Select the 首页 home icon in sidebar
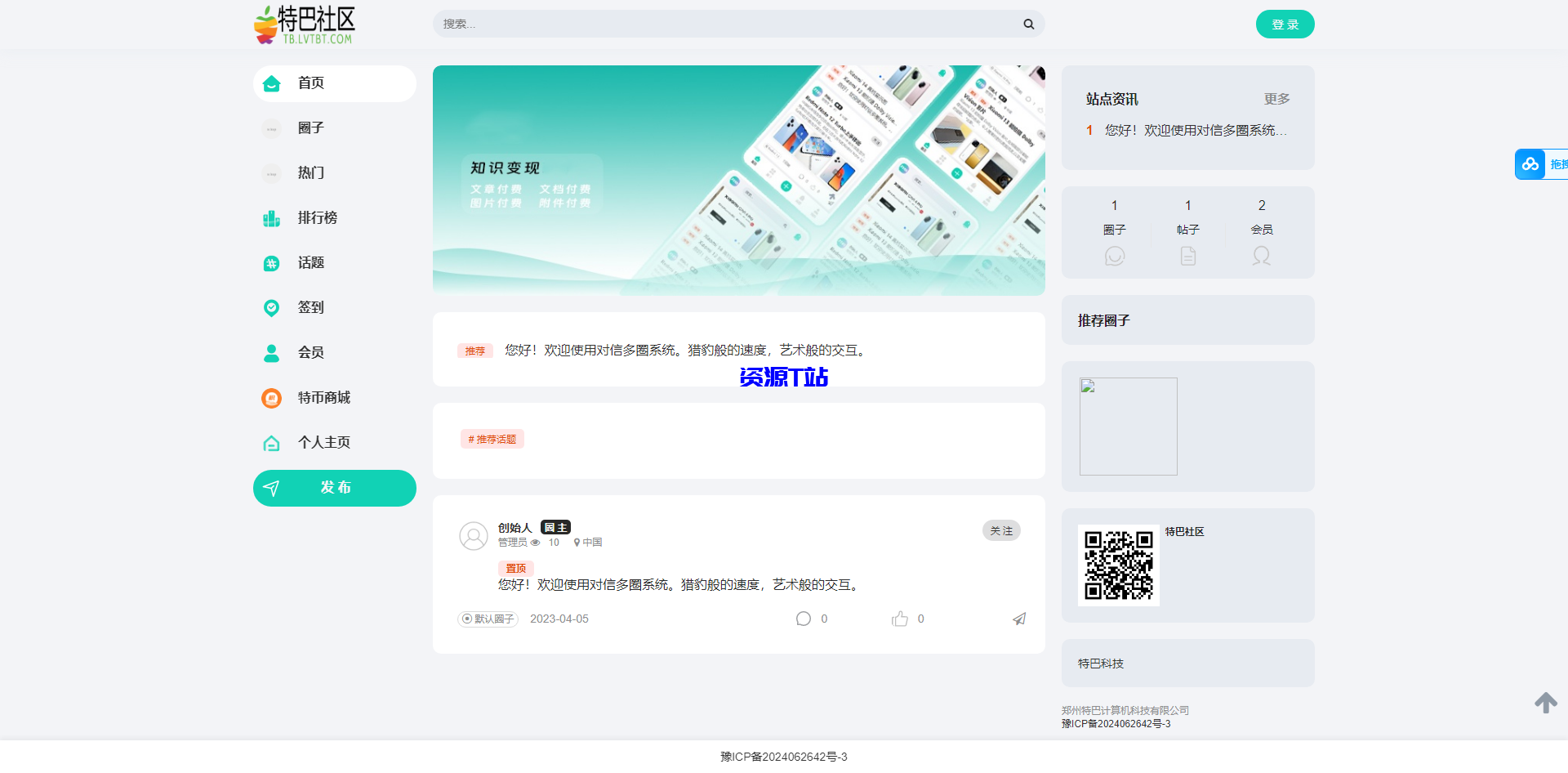 [x=271, y=83]
